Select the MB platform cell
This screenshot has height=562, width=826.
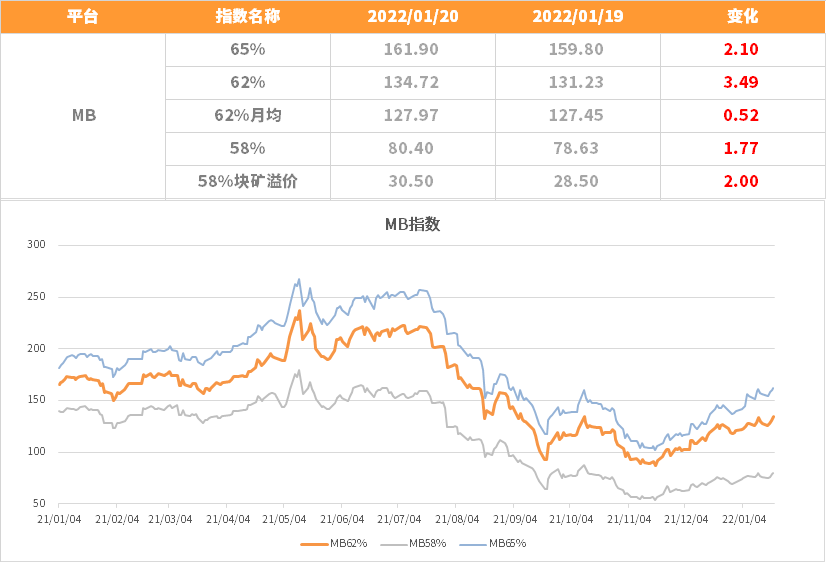(x=84, y=115)
